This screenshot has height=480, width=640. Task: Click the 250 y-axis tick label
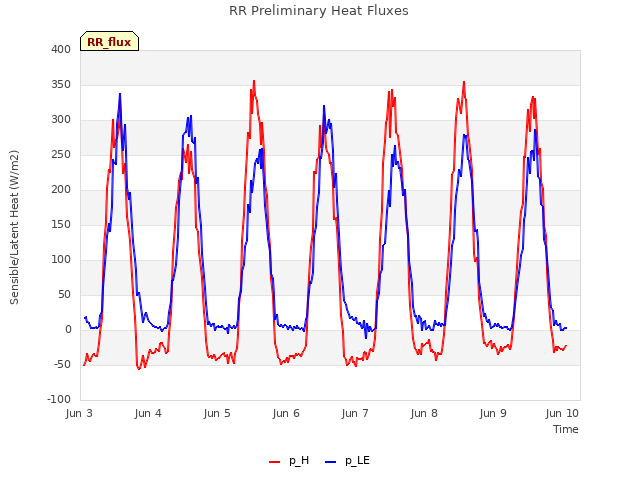click(x=61, y=155)
